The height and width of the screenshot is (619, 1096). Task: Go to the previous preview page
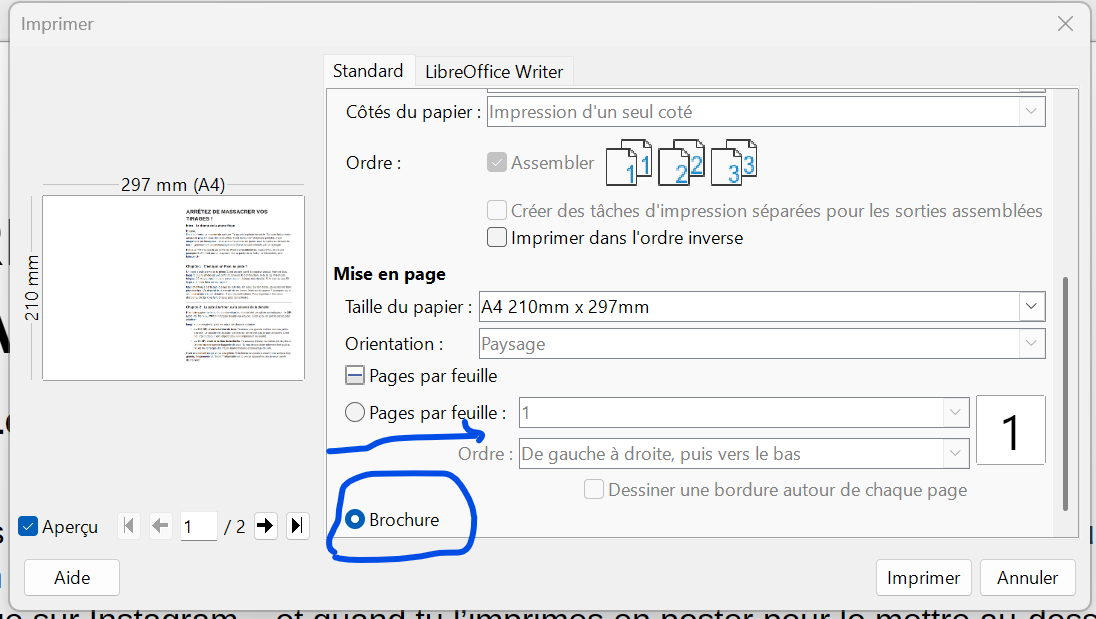160,526
